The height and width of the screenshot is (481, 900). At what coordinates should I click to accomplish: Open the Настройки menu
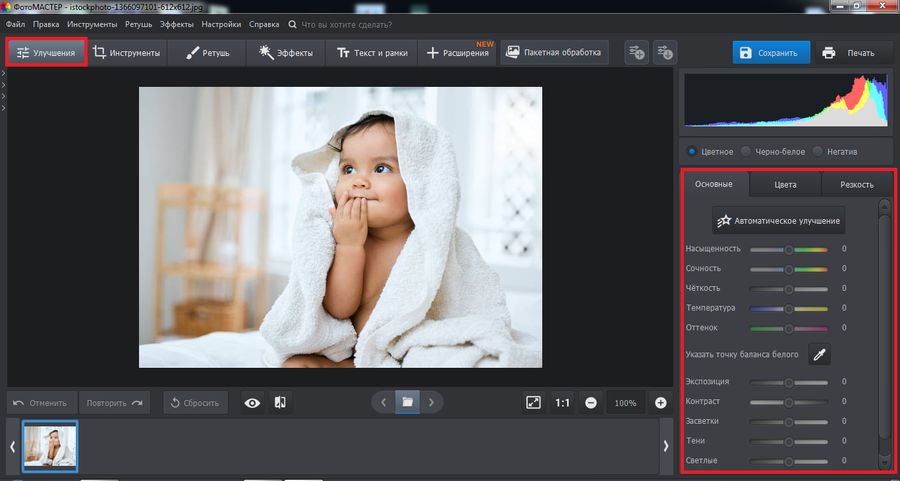pos(221,25)
